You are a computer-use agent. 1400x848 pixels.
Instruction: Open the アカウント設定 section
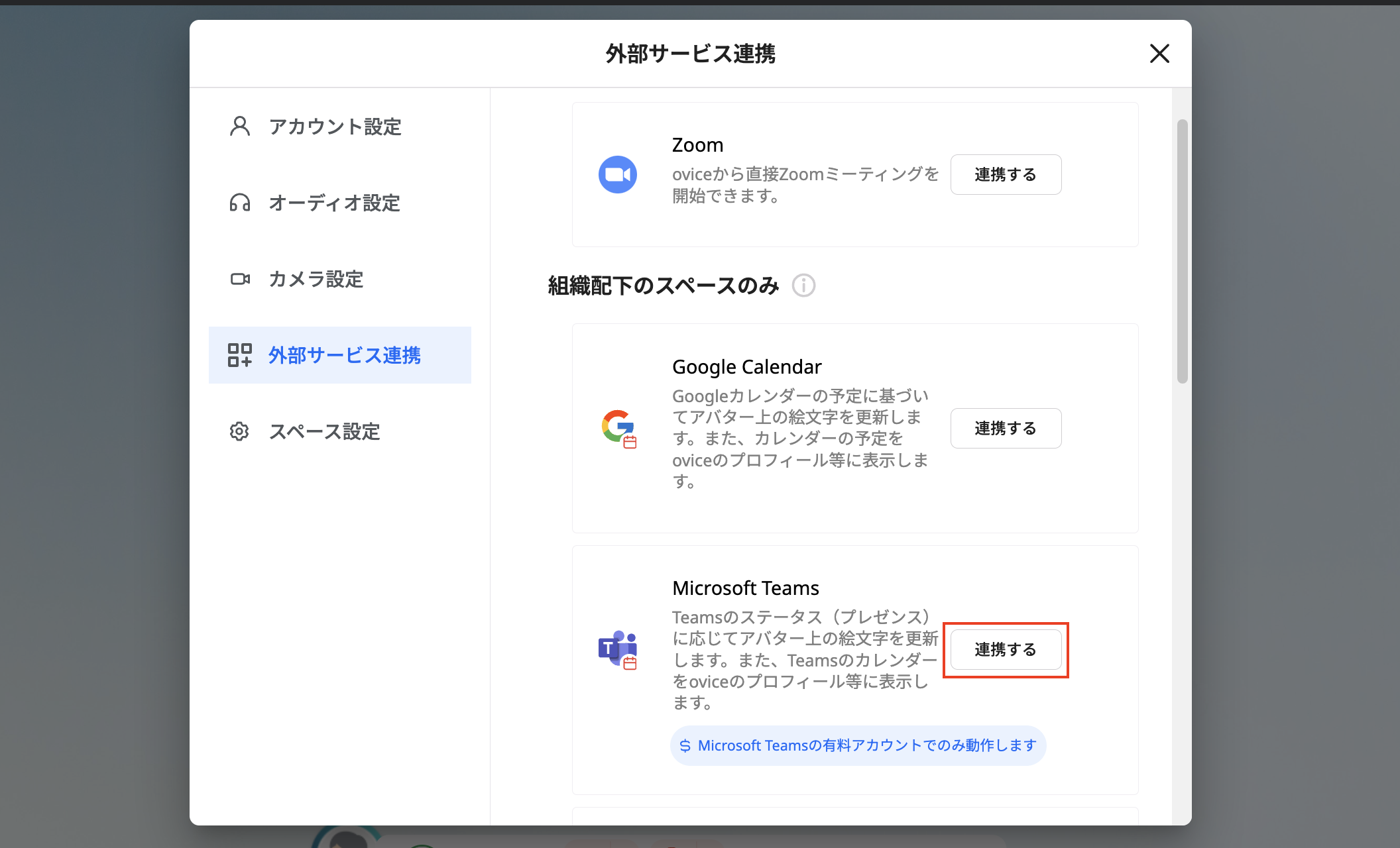(x=335, y=126)
